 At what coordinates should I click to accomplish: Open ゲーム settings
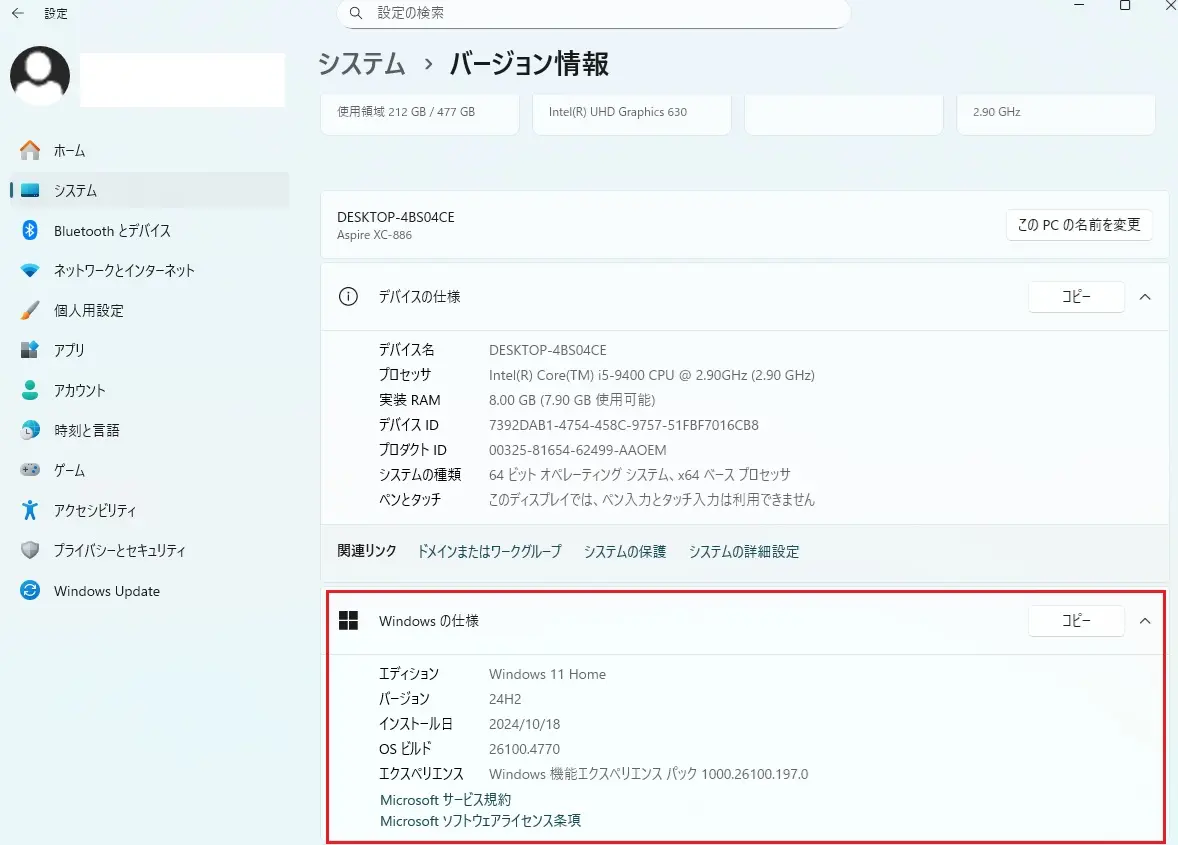coord(149,469)
